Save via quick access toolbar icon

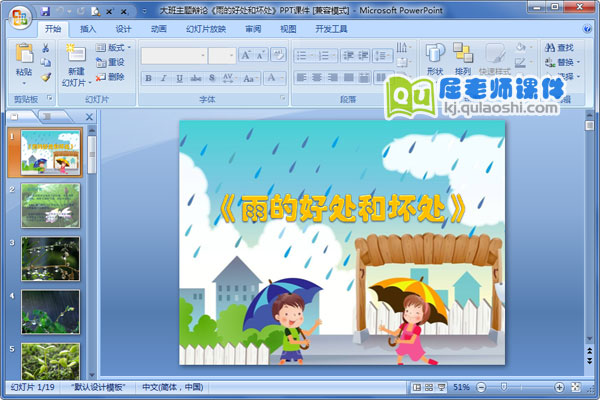point(46,11)
